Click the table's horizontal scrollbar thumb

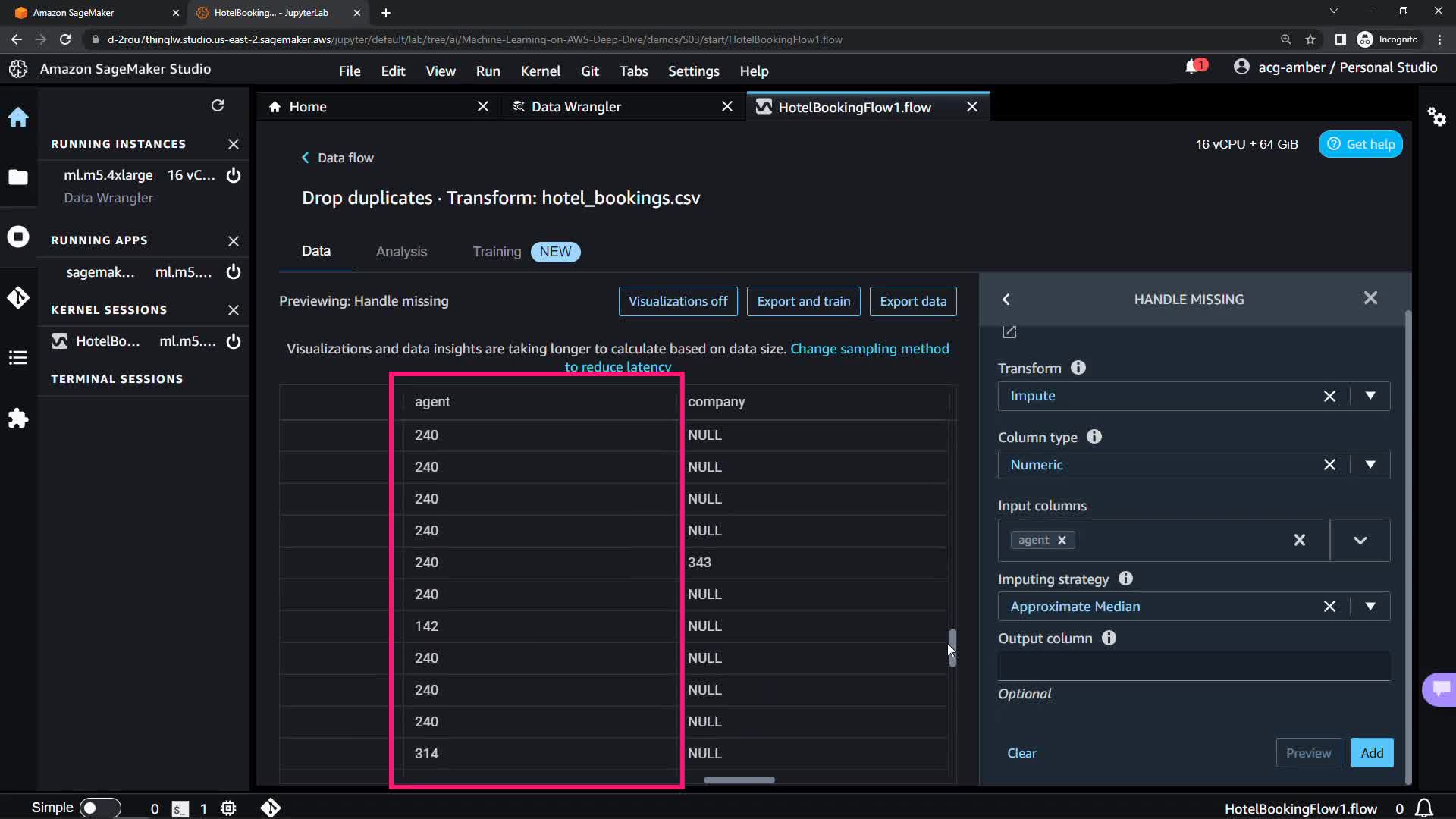739,780
